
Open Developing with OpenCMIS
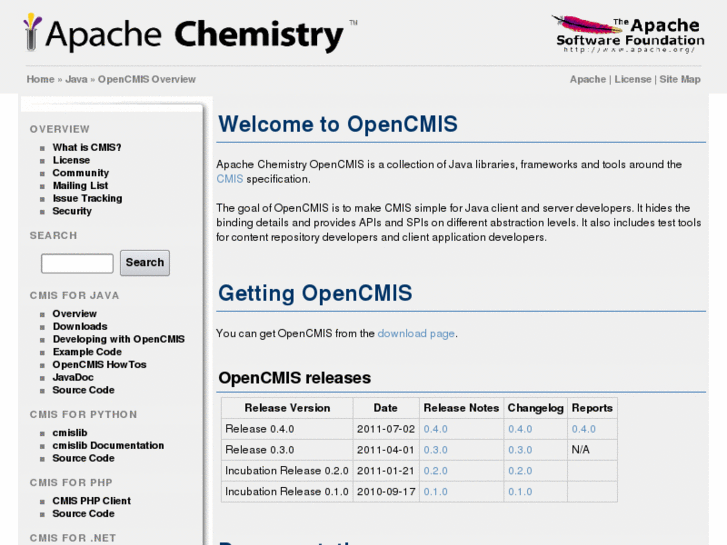[118, 340]
